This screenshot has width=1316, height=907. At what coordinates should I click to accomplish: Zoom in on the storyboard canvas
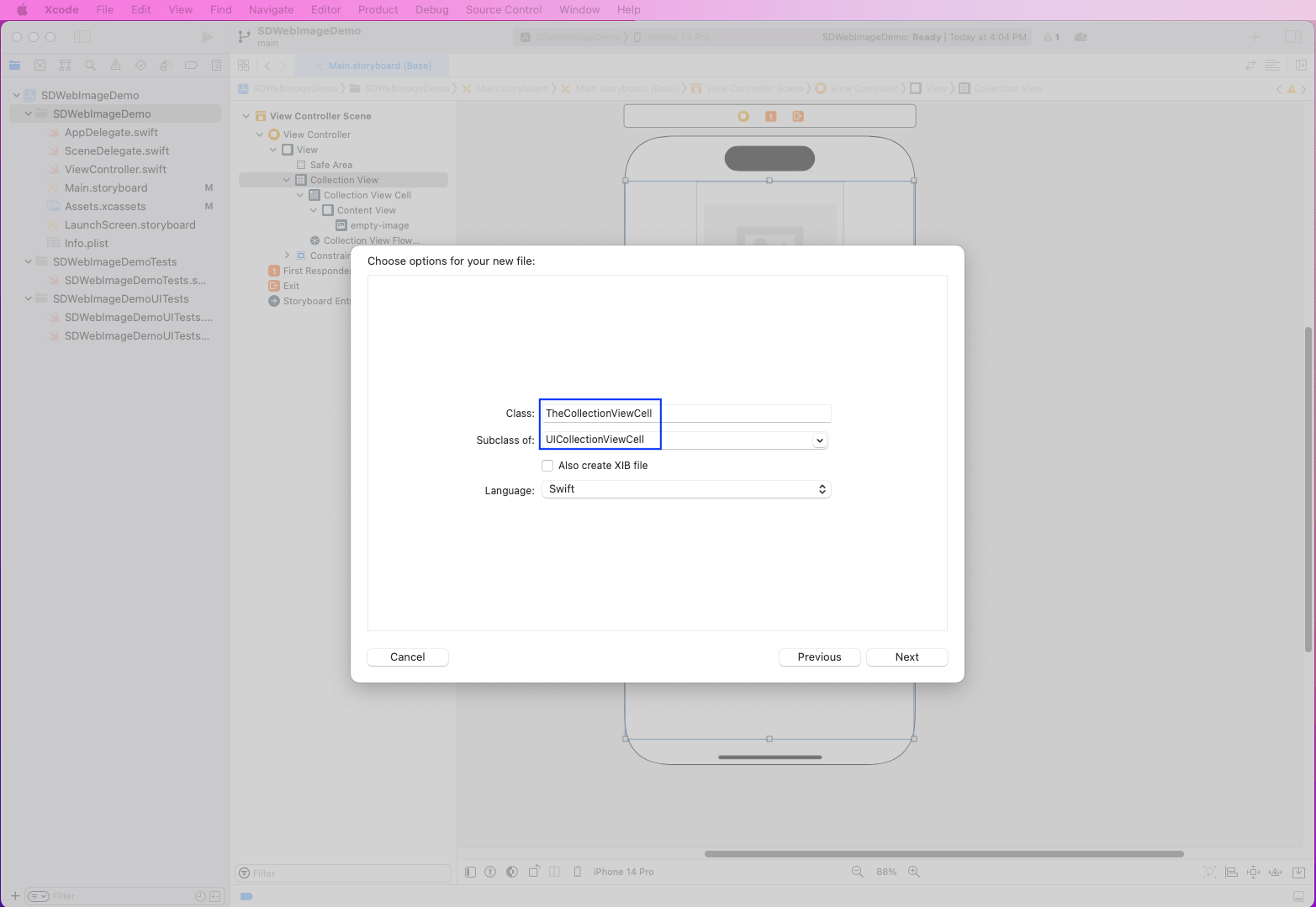coord(914,872)
